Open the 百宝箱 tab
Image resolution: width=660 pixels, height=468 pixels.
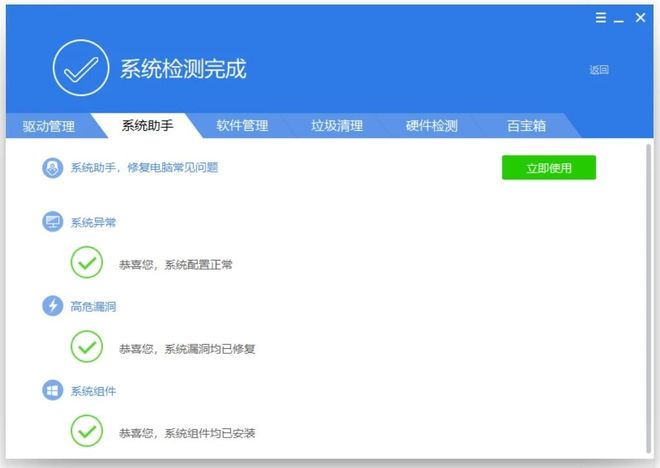(526, 126)
